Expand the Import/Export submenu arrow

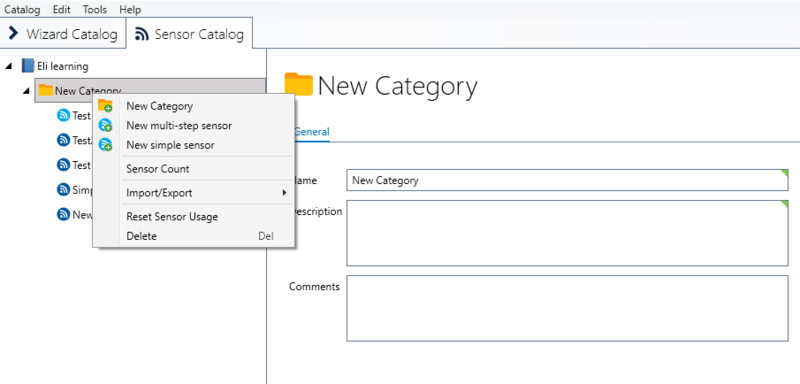click(284, 193)
